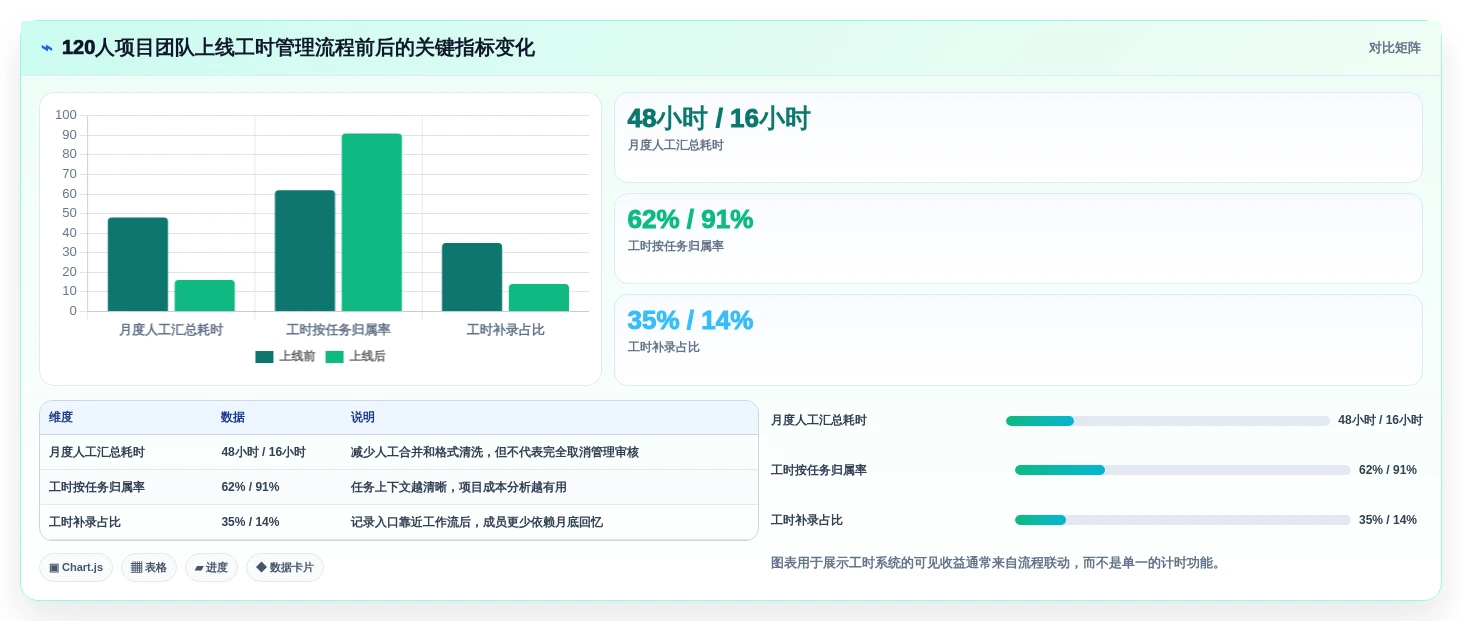1462x621 pixels.
Task: Click the description starting 记录入口靠近工作流后
Action: [476, 522]
